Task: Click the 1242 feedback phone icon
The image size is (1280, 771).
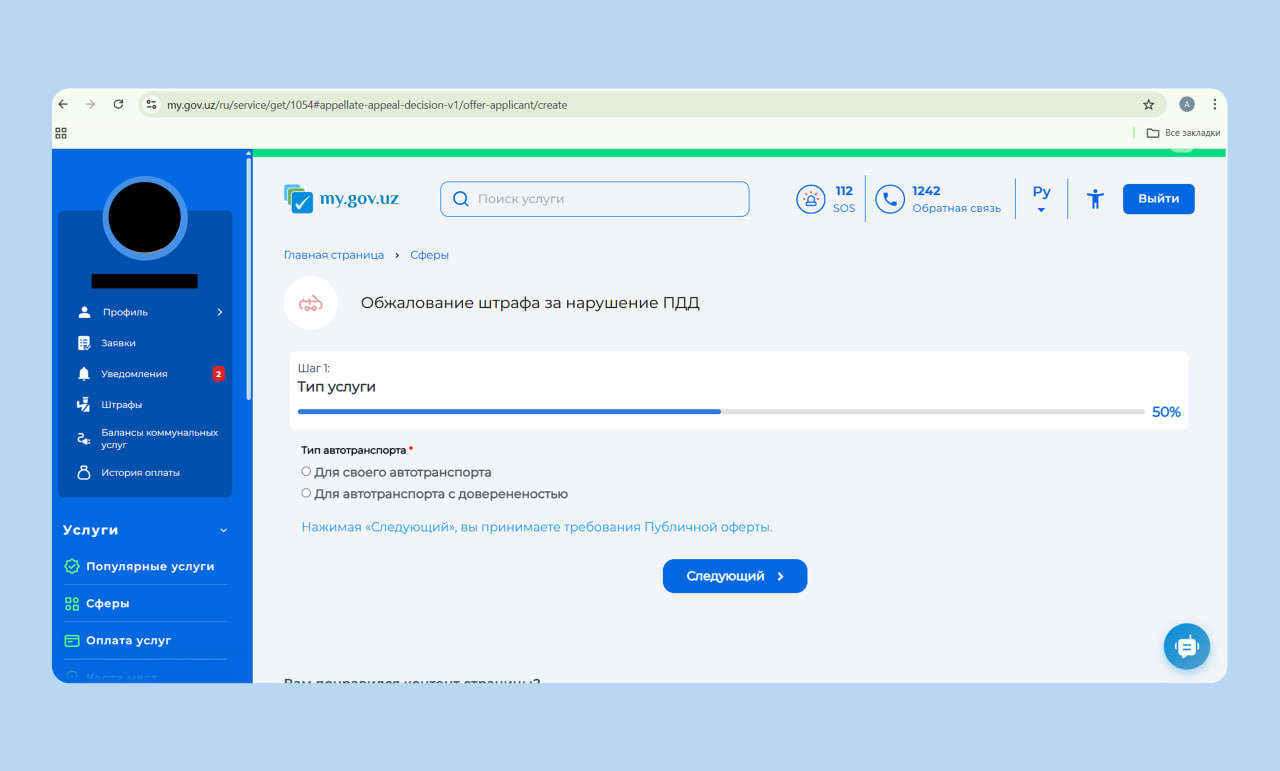Action: (x=889, y=199)
